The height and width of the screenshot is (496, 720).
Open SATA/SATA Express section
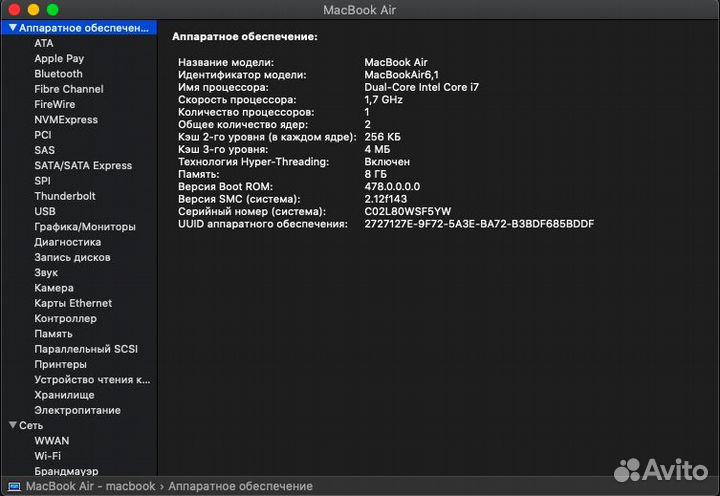point(83,165)
